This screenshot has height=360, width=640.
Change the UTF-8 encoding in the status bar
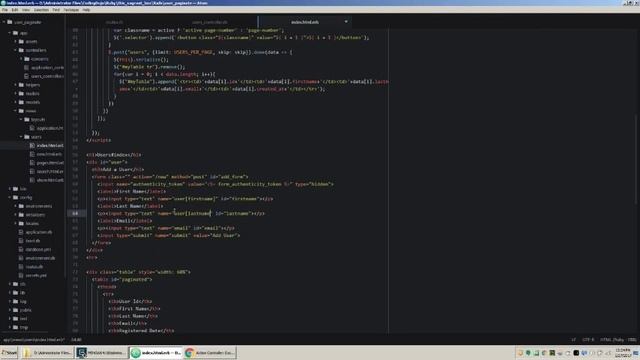point(588,340)
